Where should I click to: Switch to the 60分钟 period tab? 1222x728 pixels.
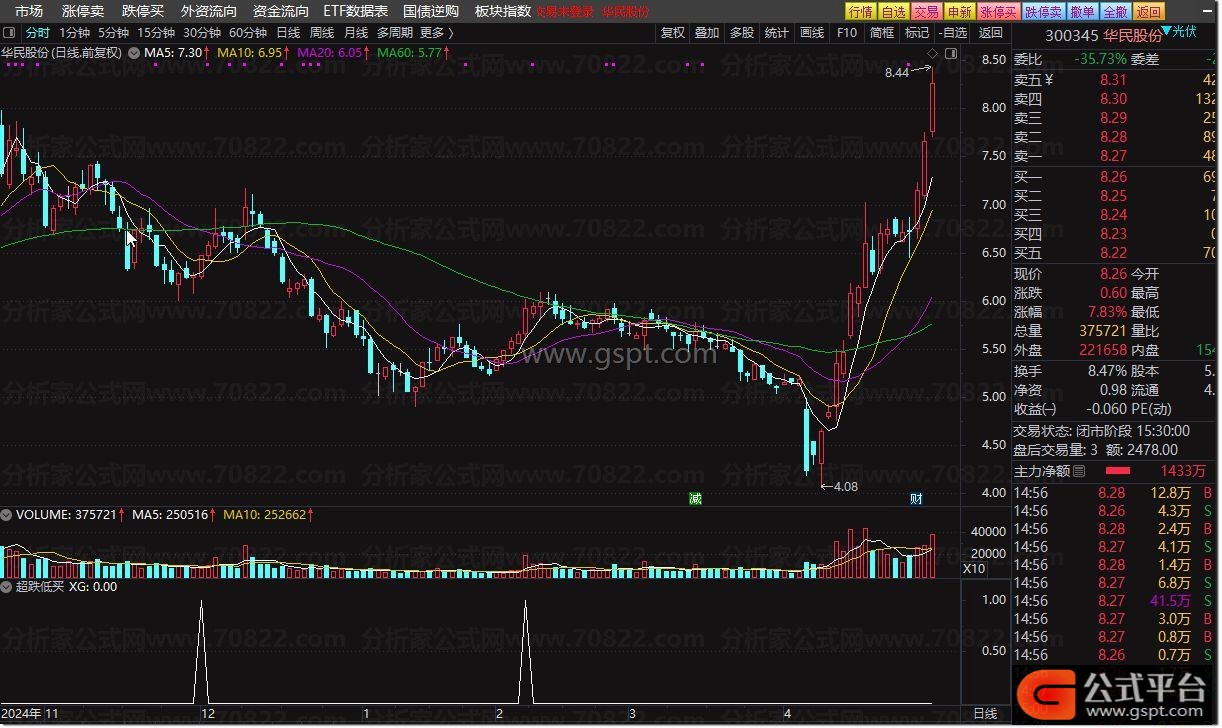(x=248, y=32)
